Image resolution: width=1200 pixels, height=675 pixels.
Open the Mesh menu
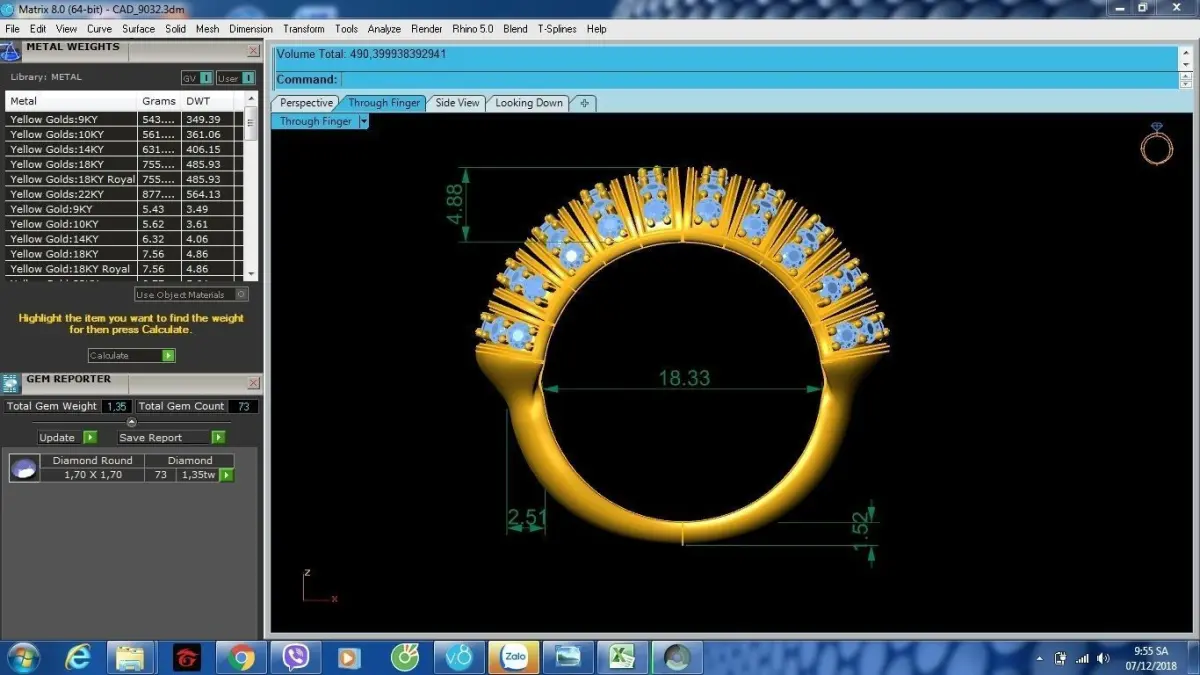coord(207,29)
